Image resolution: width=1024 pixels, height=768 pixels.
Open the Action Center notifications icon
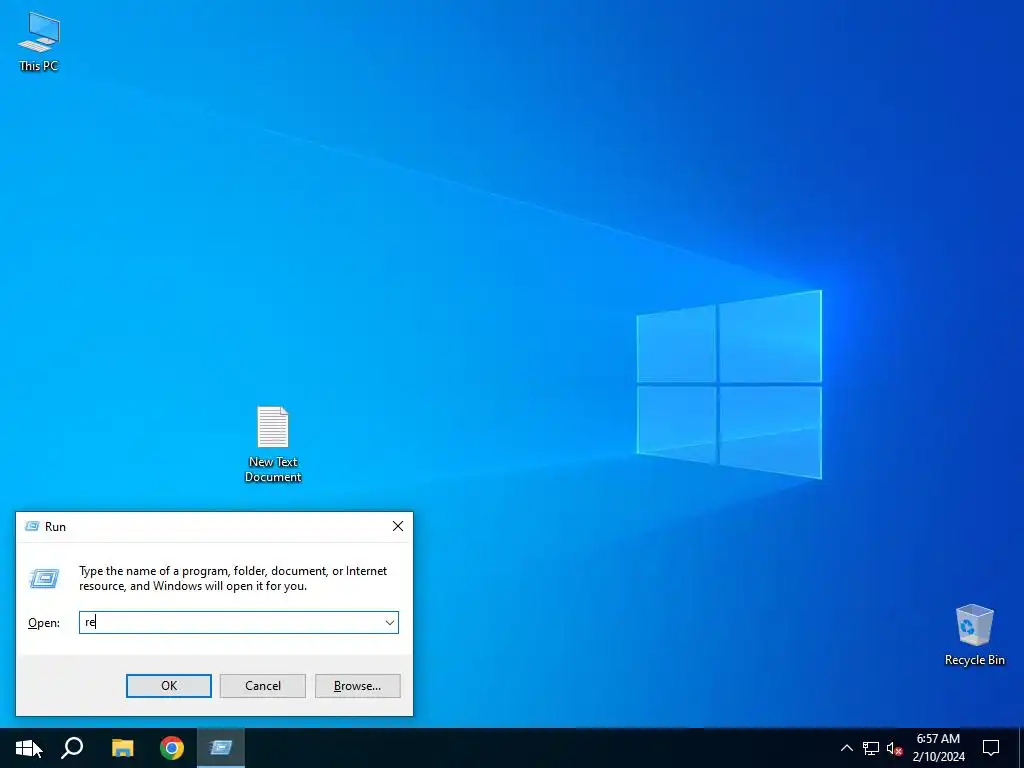point(991,748)
